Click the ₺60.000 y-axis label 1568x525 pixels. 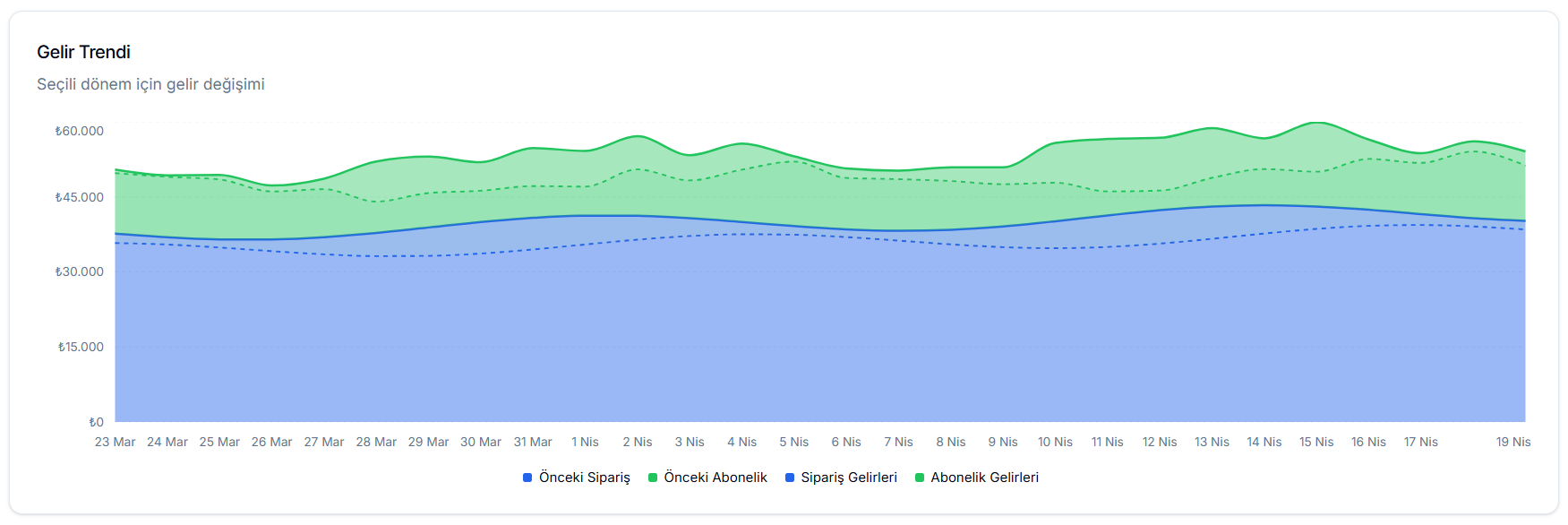click(x=80, y=131)
